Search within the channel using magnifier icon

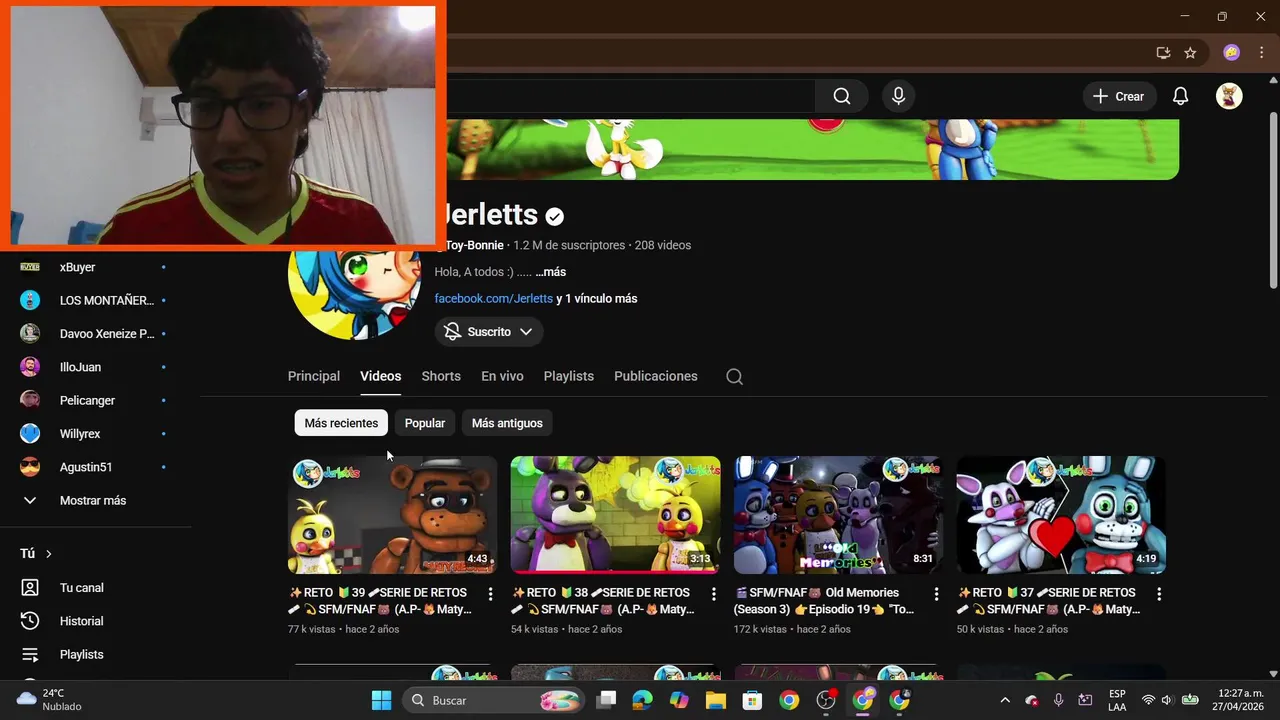click(734, 377)
